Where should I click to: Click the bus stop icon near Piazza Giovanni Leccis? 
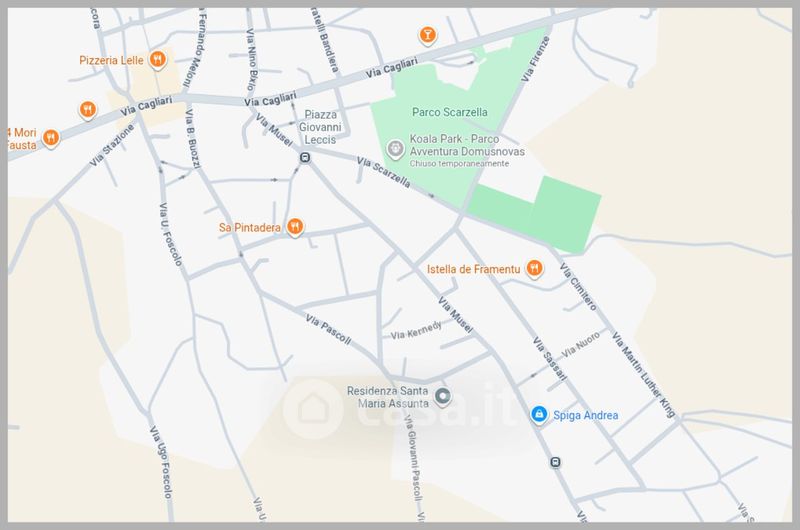pos(305,158)
